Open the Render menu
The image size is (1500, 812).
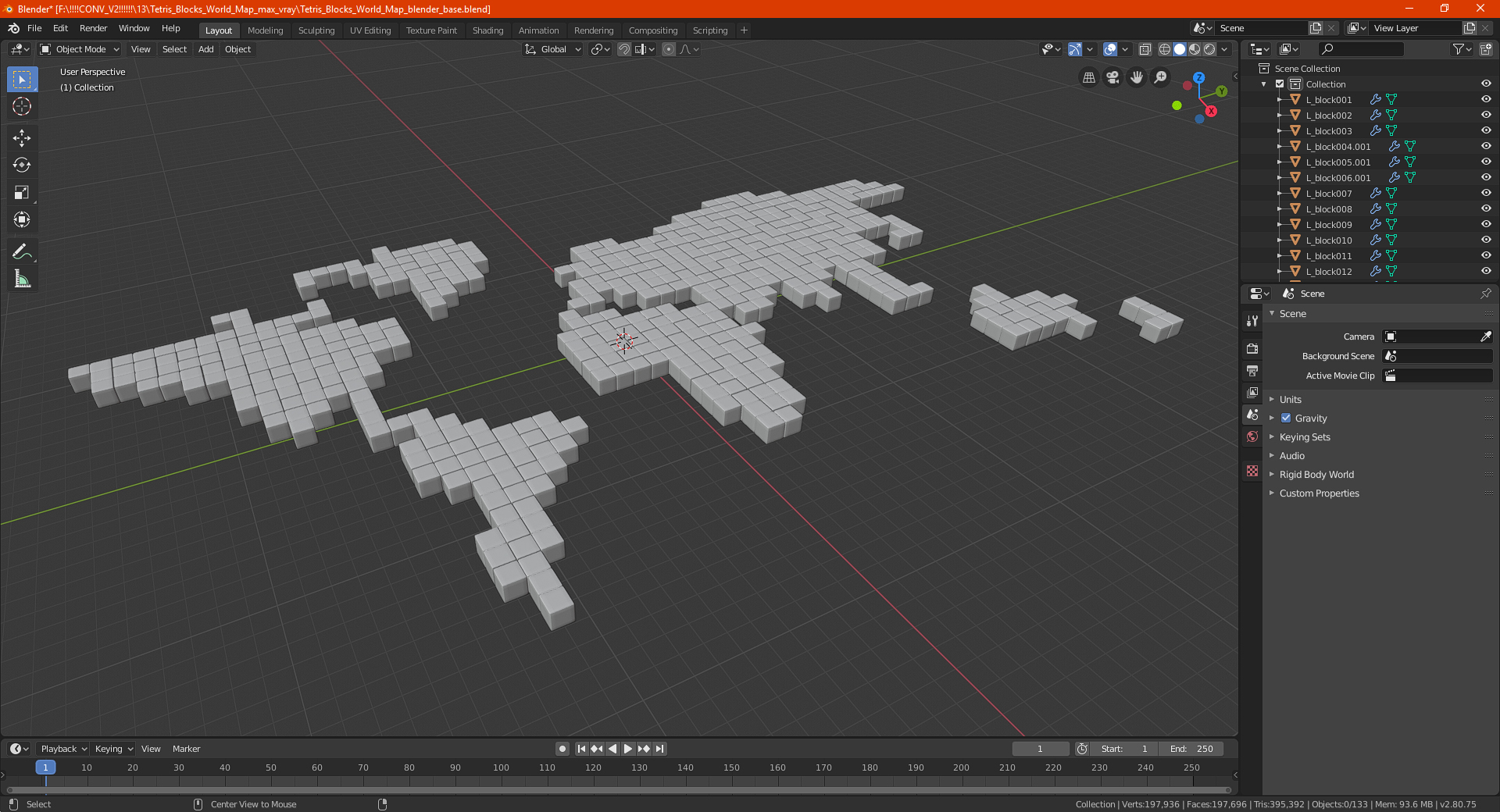[x=93, y=28]
